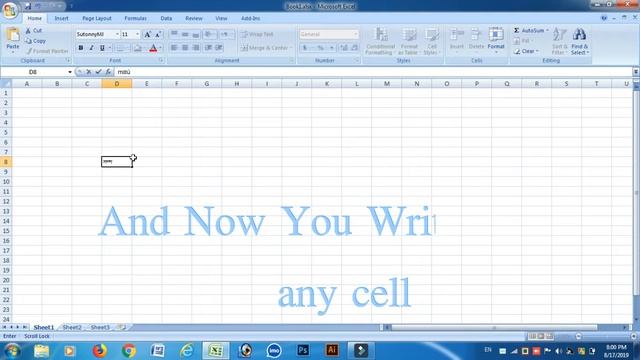Apply Percent Style
Image resolution: width=640 pixels, height=360 pixels.
pos(321,48)
